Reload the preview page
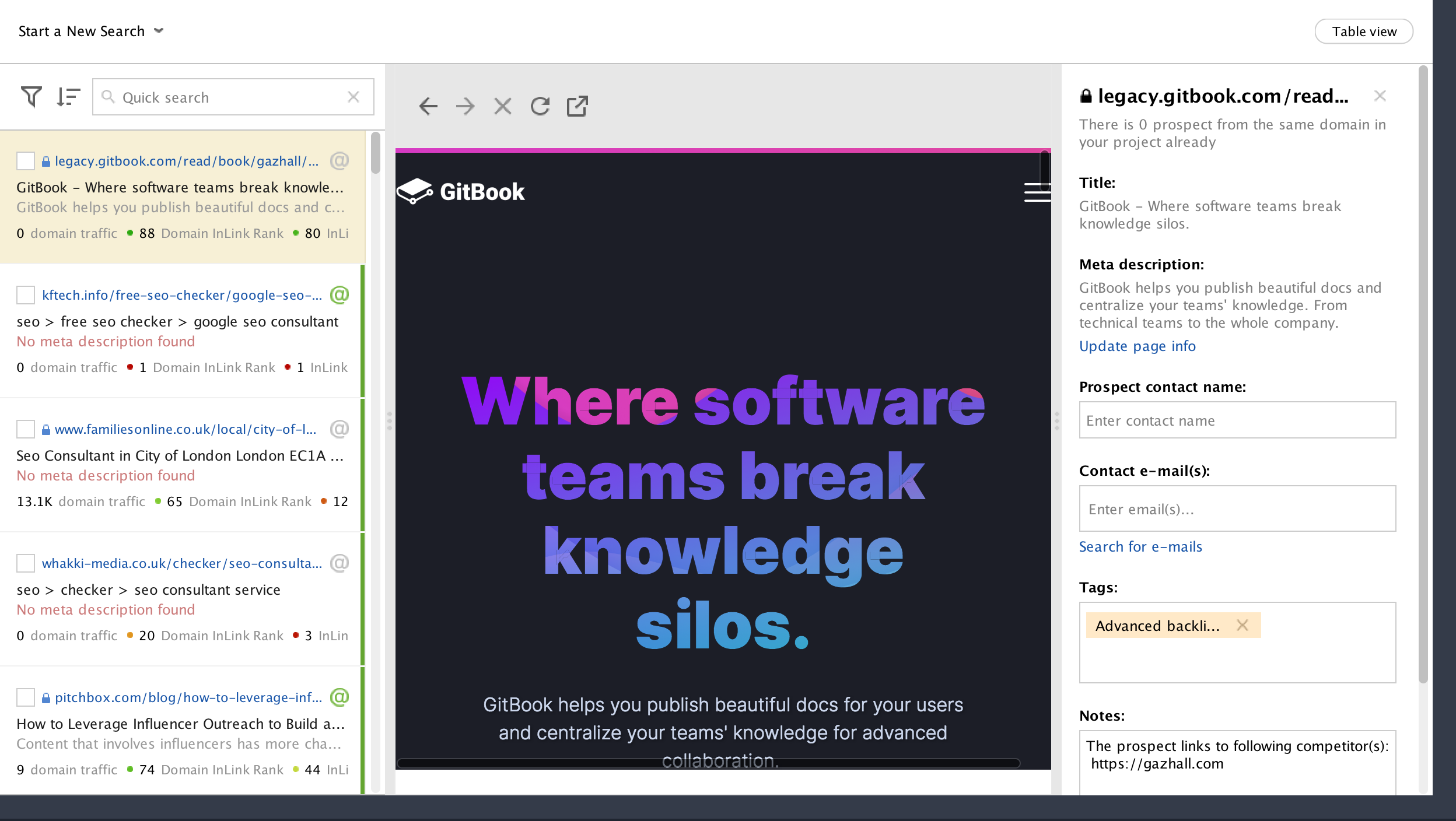The height and width of the screenshot is (821, 1456). (540, 106)
